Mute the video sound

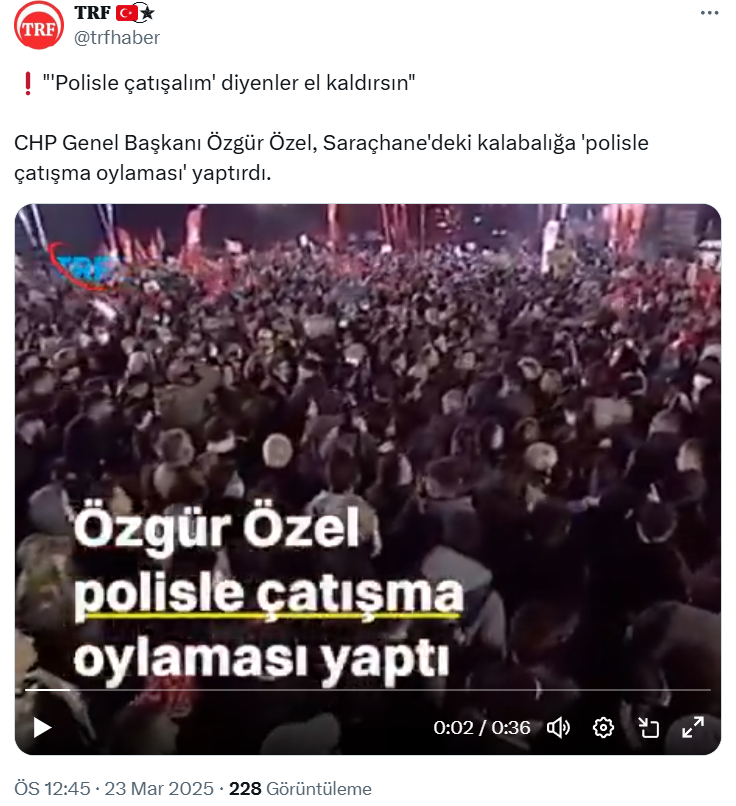click(558, 727)
